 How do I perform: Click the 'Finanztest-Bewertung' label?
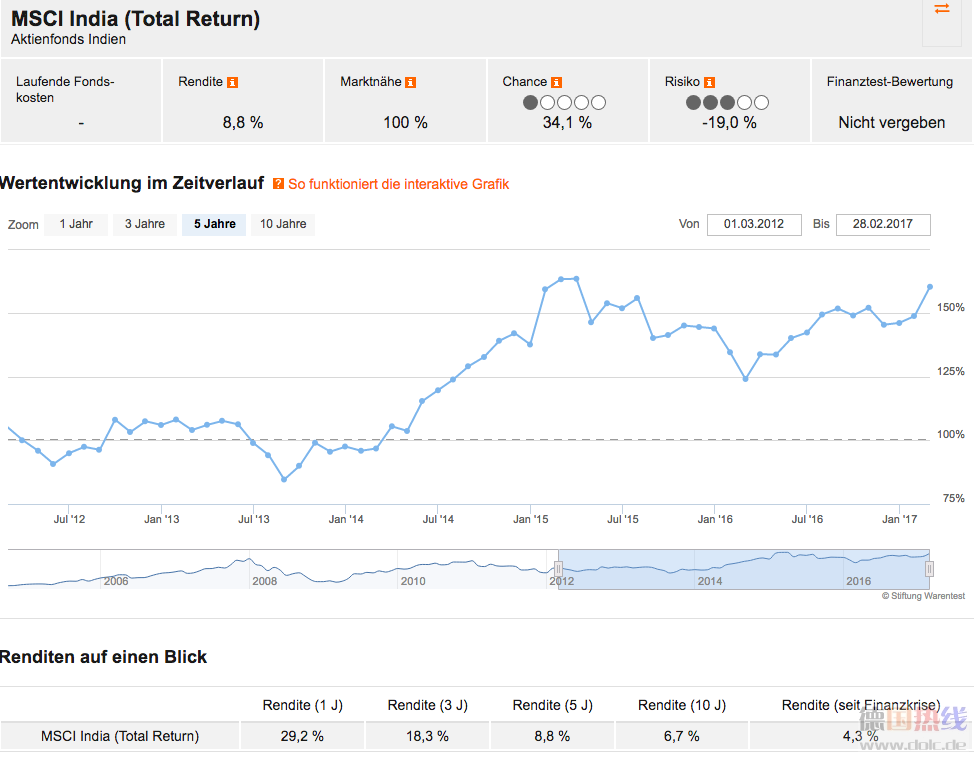click(x=890, y=82)
